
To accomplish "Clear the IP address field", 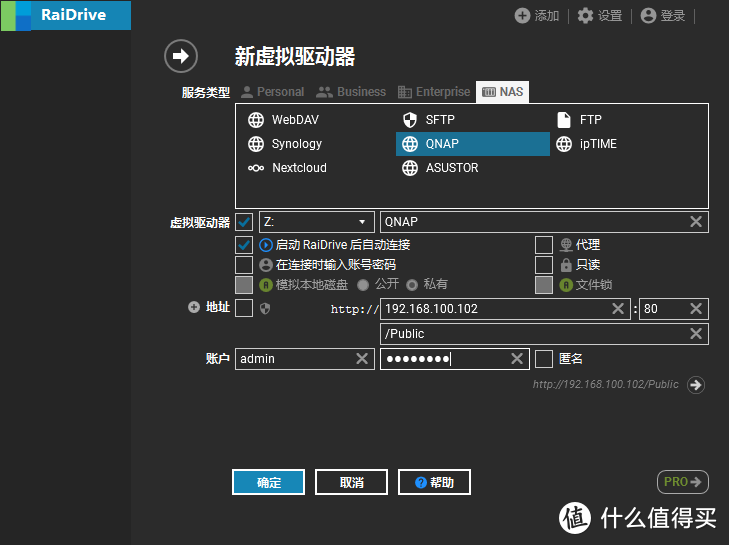I will [618, 309].
